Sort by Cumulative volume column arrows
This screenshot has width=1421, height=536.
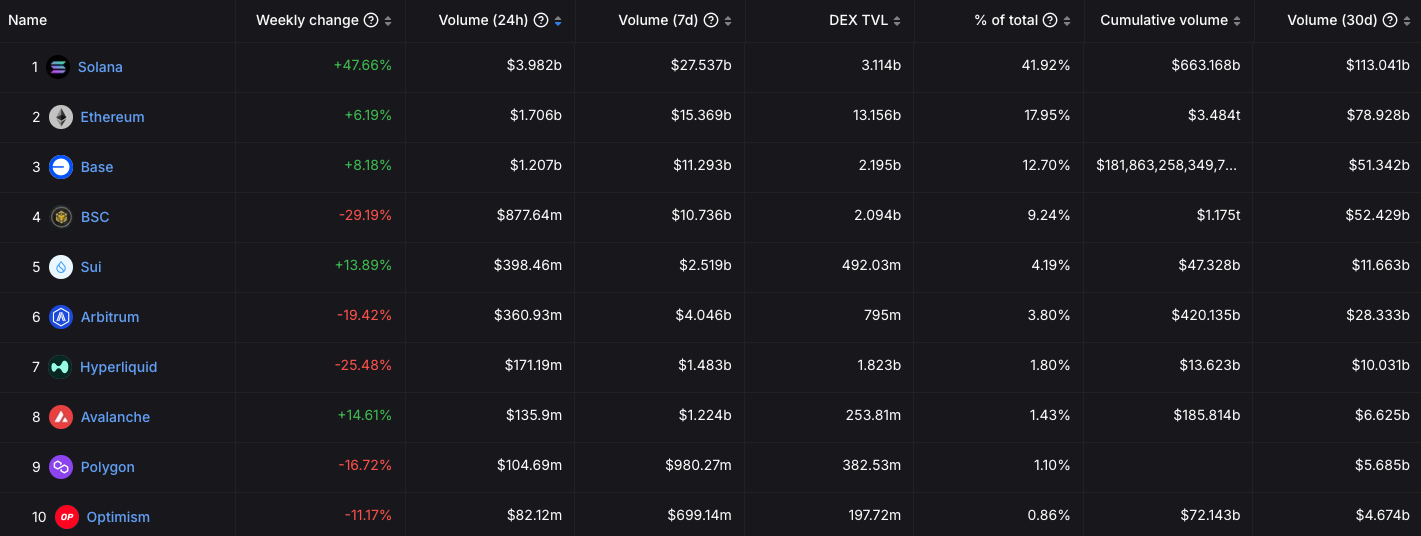click(x=1237, y=21)
